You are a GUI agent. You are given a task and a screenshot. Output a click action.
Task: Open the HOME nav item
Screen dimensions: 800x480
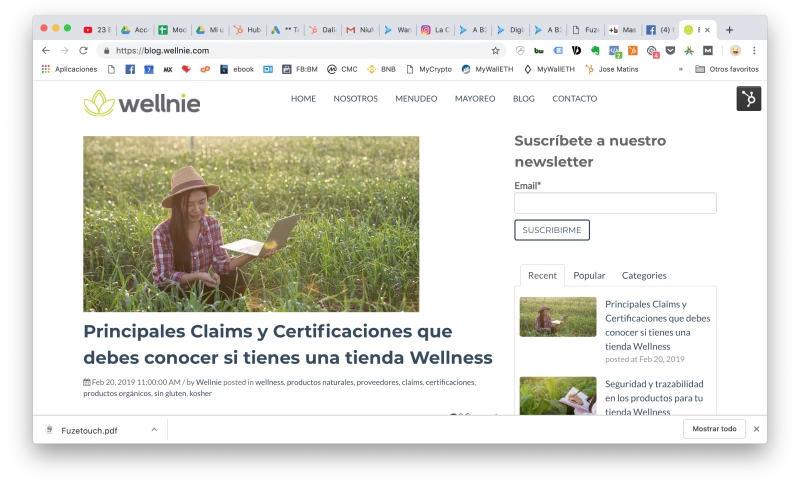(303, 98)
